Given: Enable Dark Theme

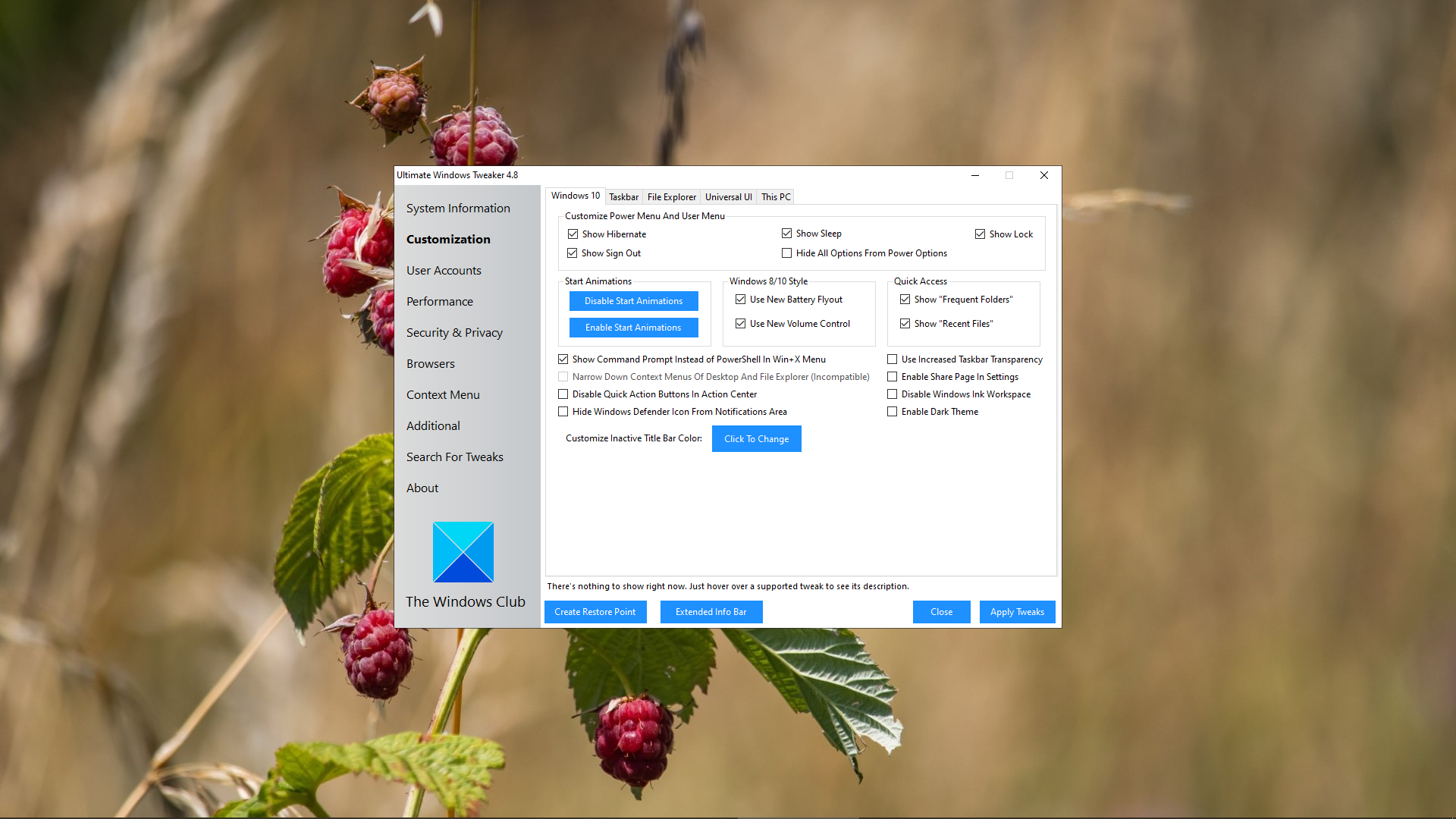Looking at the screenshot, I should [x=893, y=411].
